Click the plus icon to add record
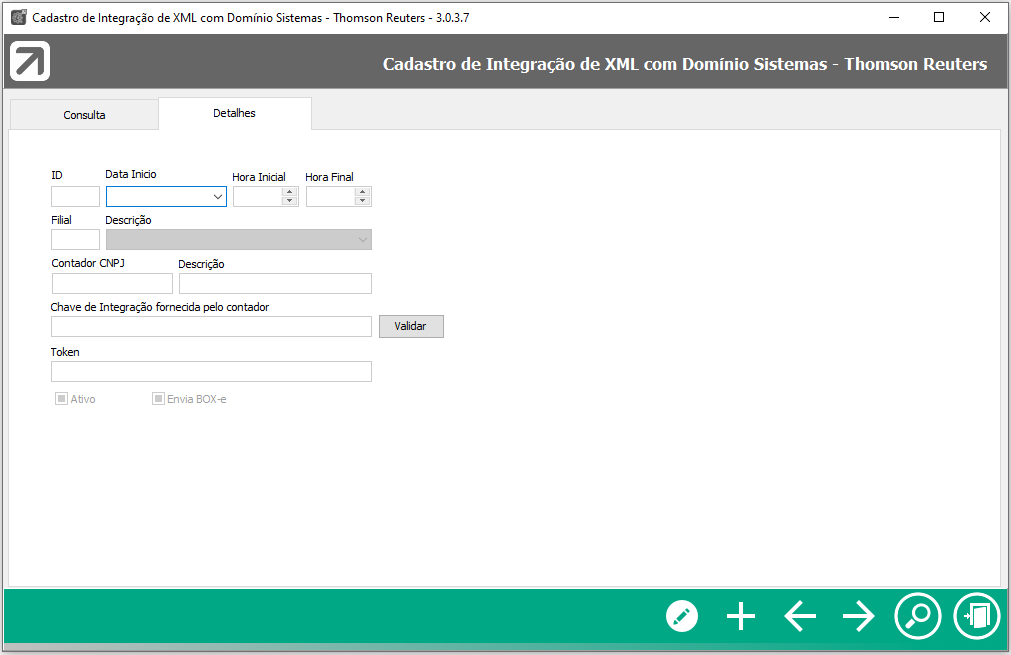 click(x=741, y=616)
